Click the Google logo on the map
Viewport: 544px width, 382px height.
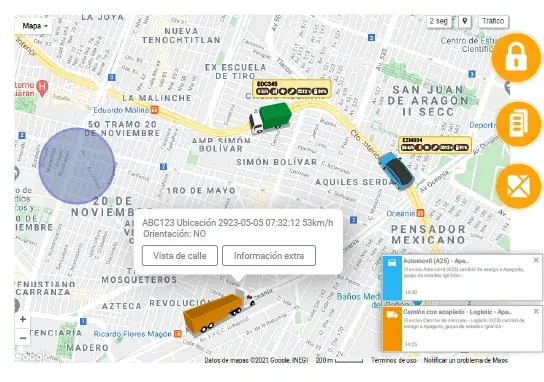point(32,356)
